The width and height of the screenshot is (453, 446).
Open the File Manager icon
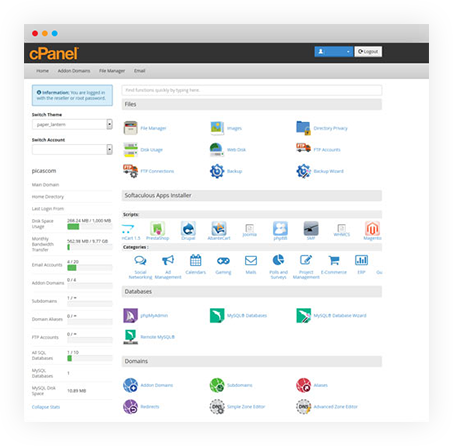[130, 128]
